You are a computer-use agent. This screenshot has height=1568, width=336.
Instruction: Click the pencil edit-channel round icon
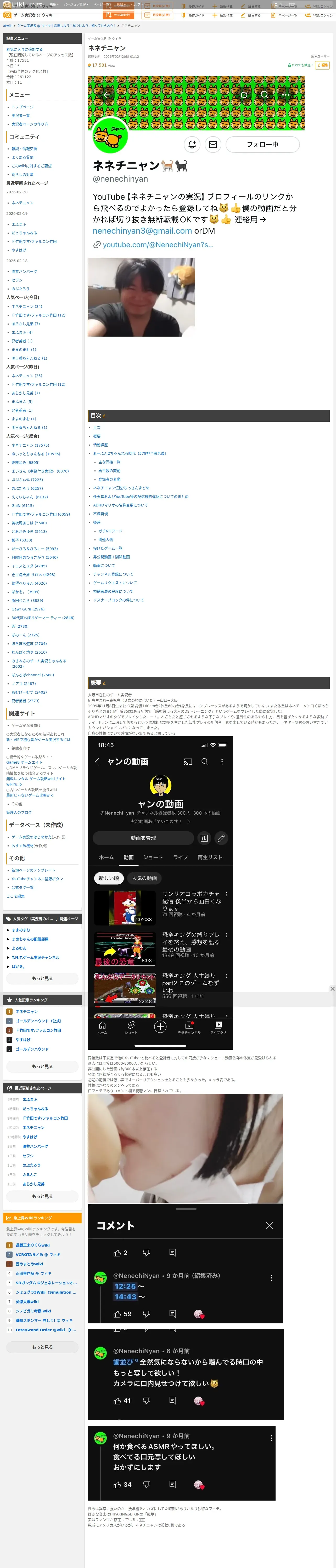click(221, 838)
